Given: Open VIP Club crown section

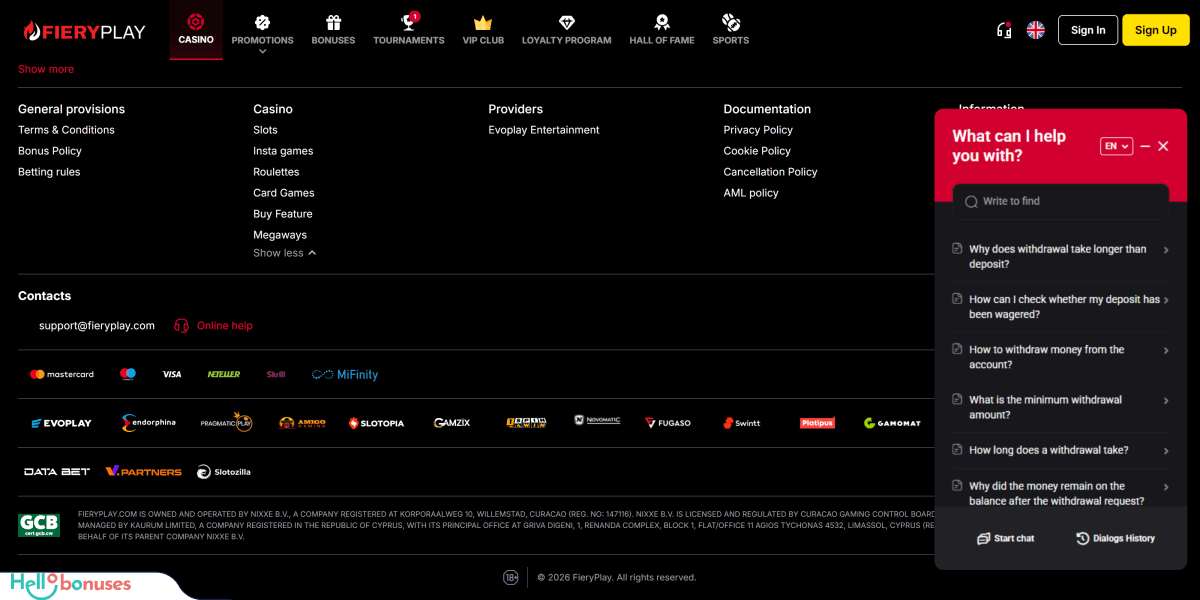Looking at the screenshot, I should [x=483, y=30].
